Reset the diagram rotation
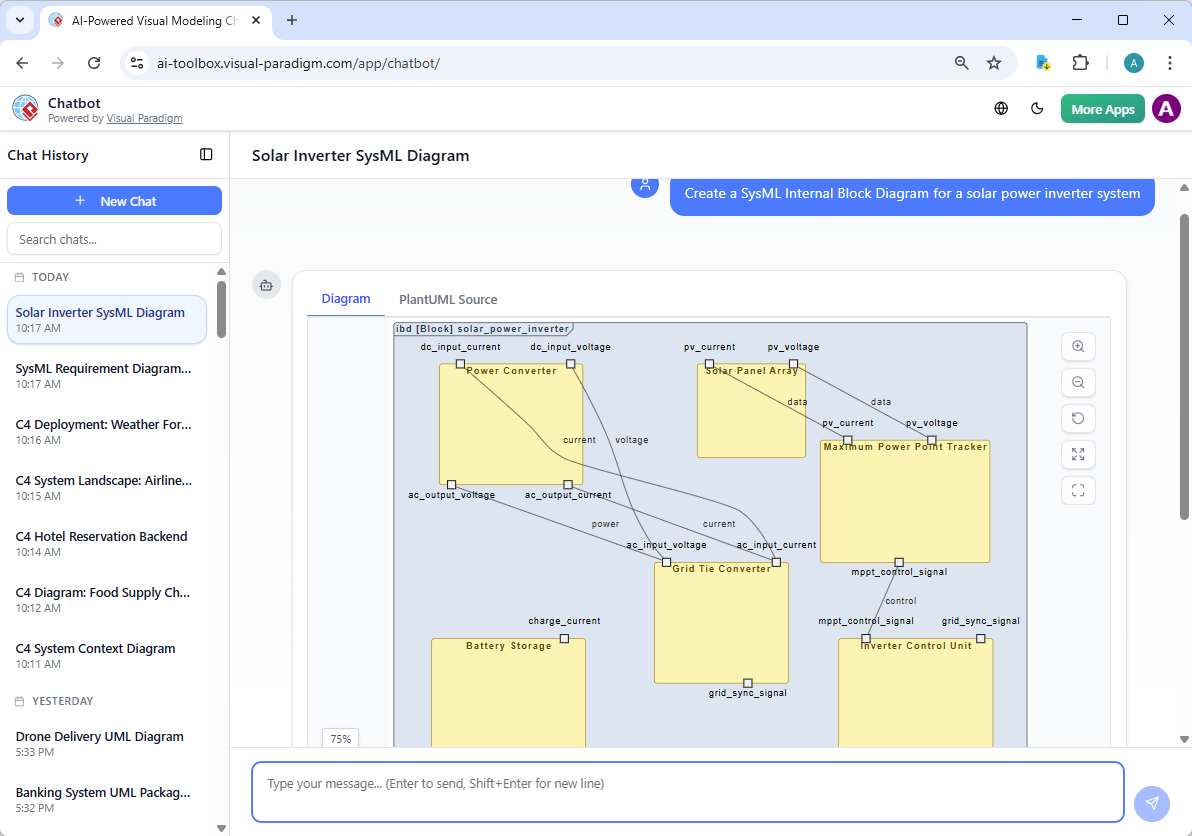 coord(1078,418)
